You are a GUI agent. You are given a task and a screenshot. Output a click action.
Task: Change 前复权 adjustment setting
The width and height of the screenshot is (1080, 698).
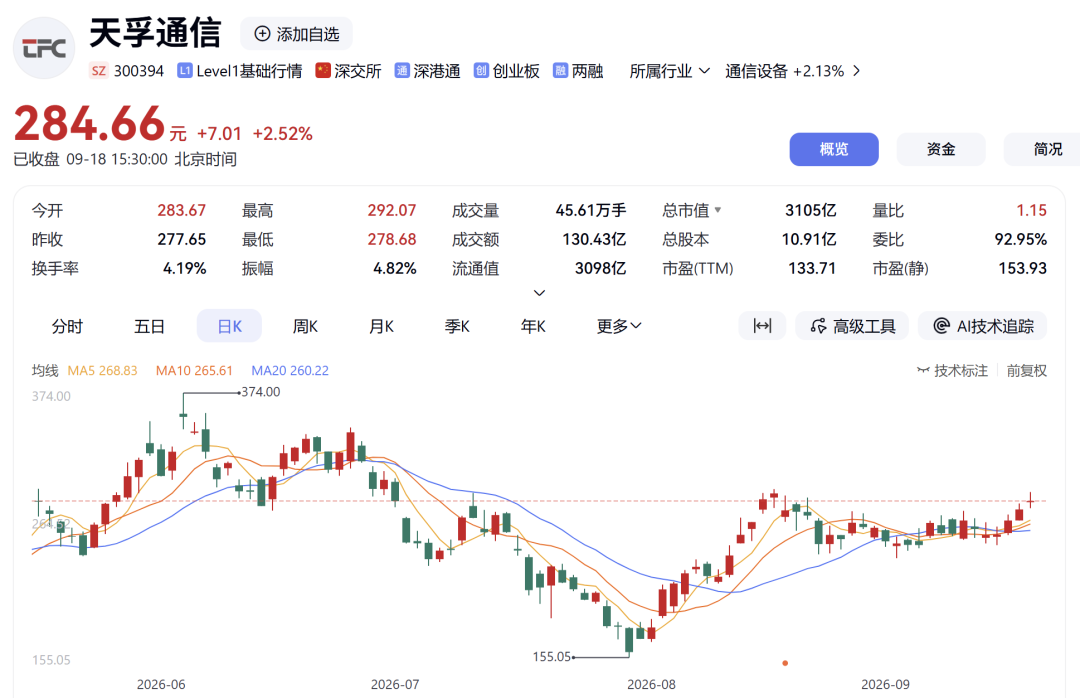pos(1026,371)
